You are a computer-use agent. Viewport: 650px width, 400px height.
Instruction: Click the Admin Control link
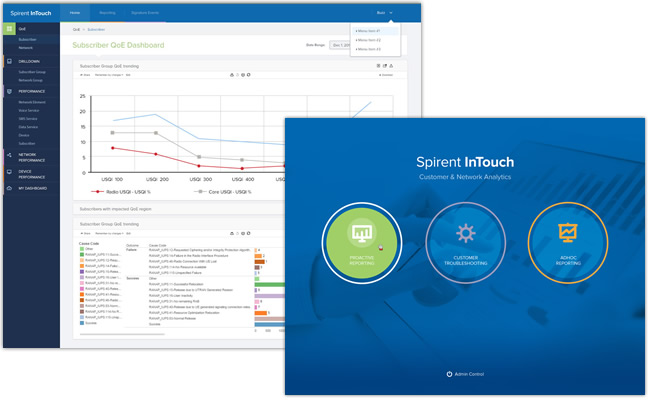coord(465,374)
